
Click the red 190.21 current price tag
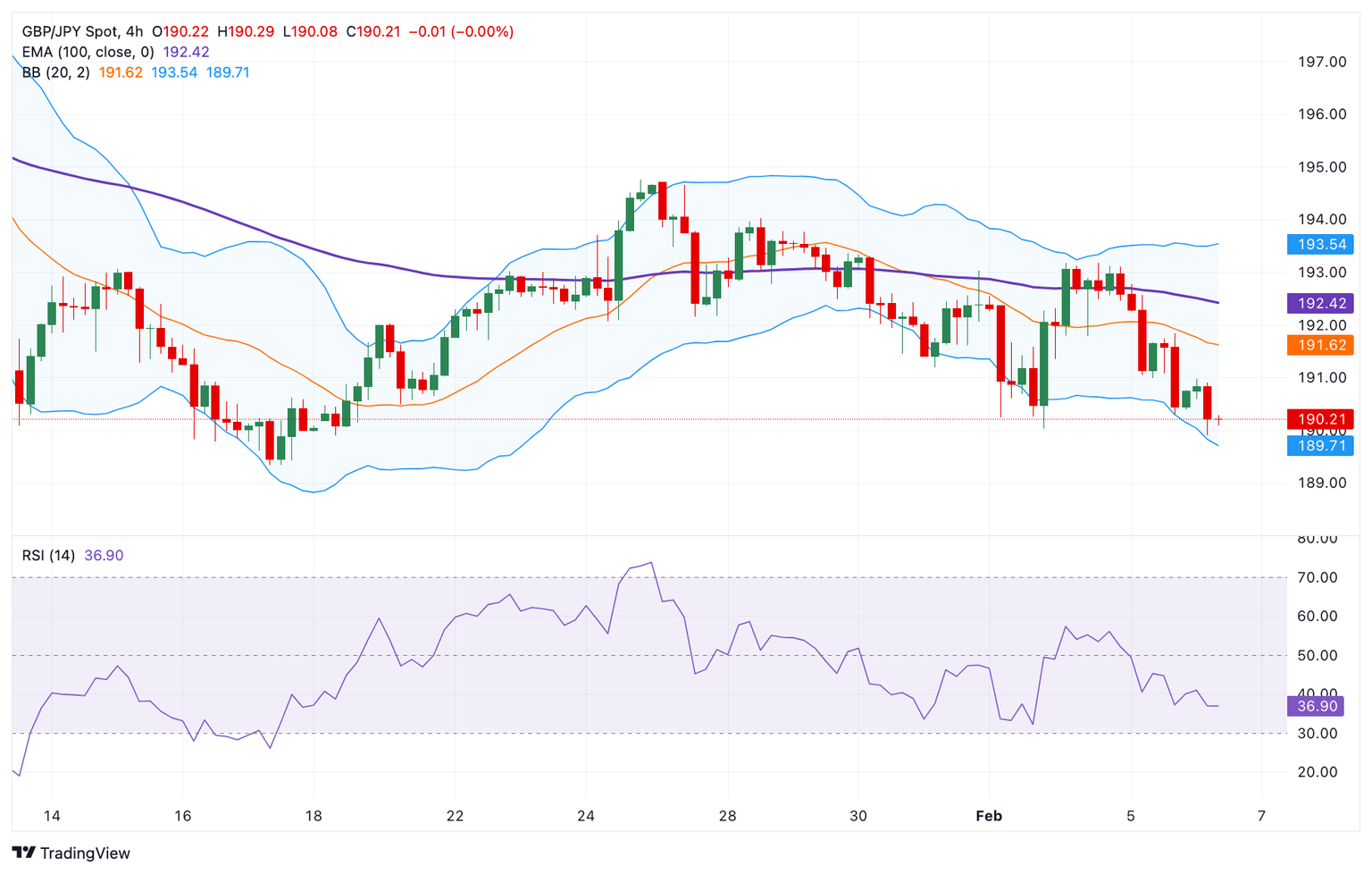coord(1320,419)
